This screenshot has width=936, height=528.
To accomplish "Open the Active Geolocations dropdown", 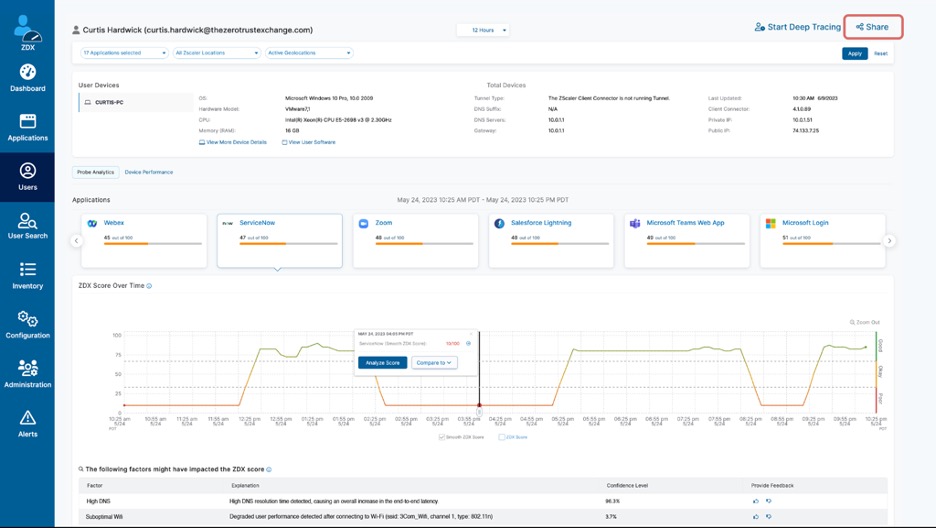I will [x=308, y=53].
